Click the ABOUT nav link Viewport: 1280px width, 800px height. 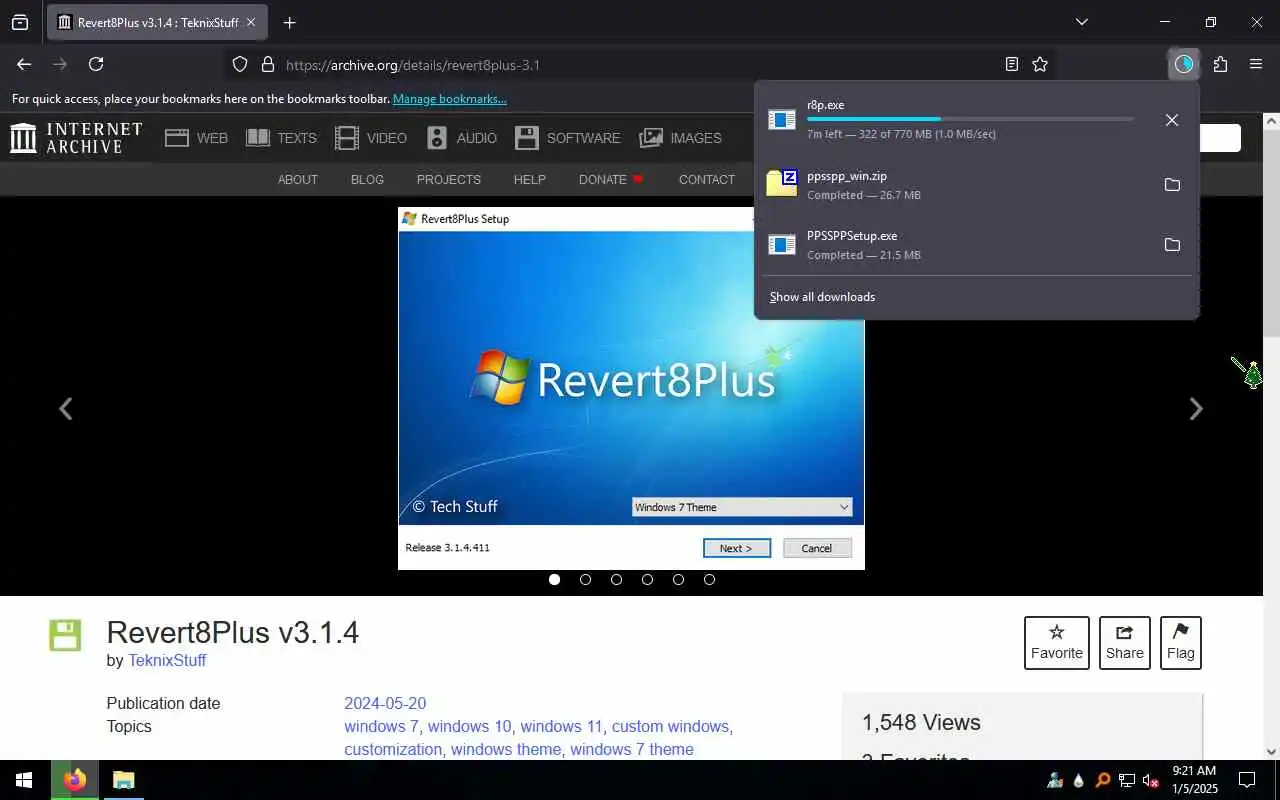(298, 180)
